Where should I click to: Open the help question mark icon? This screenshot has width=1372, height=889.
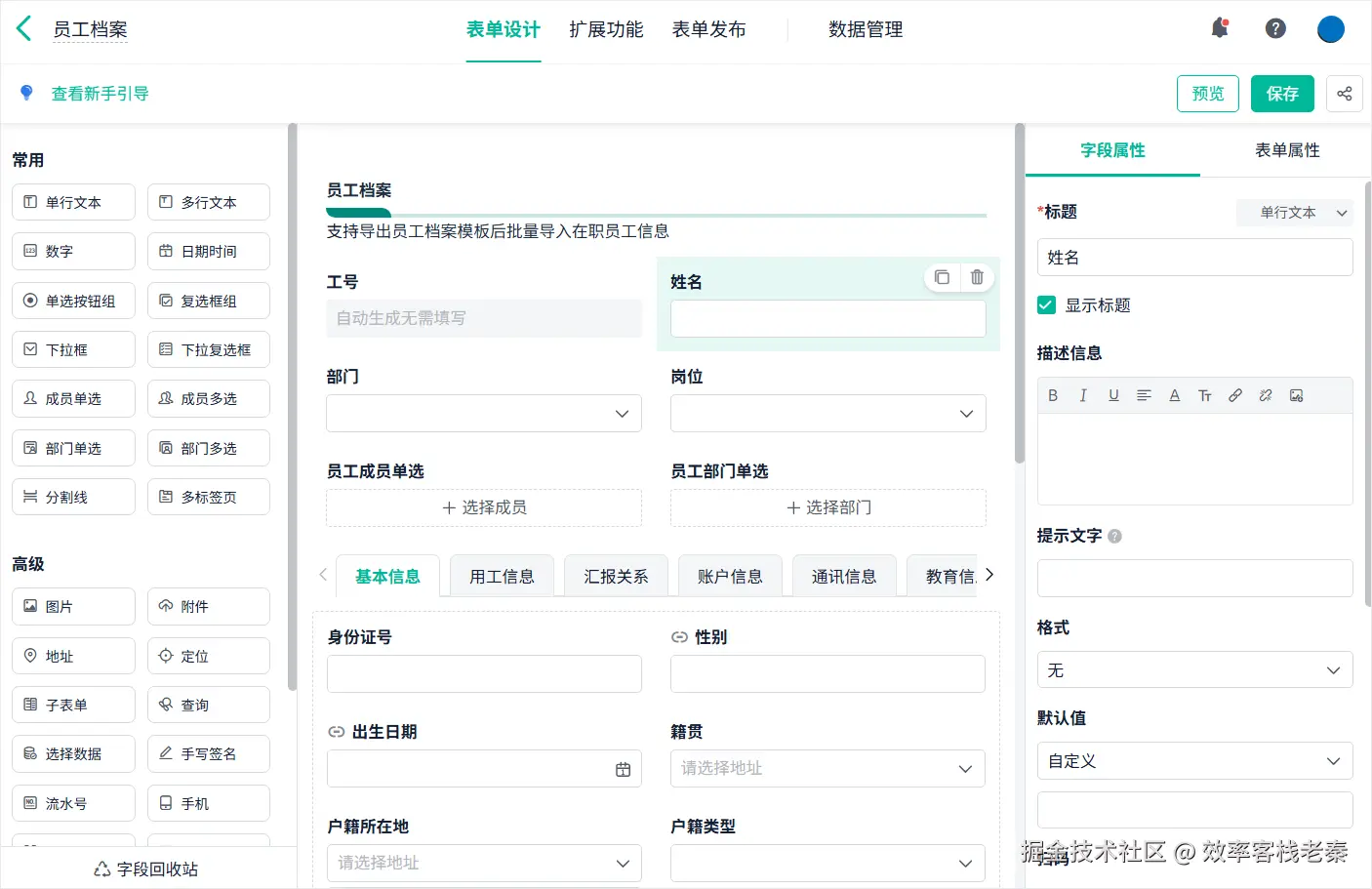pos(1275,28)
